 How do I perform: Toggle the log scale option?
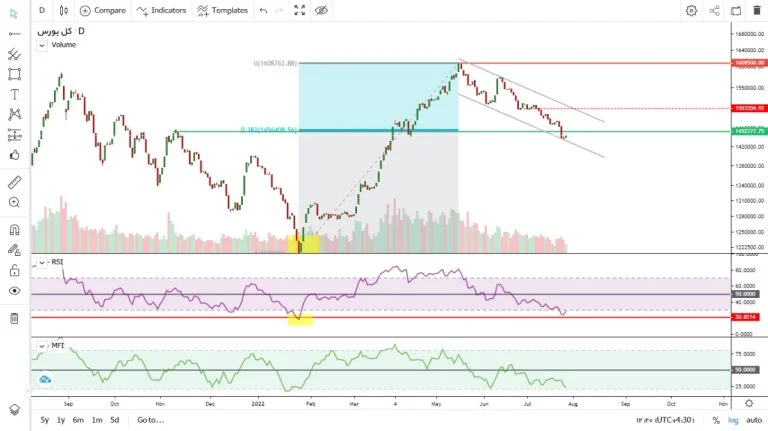[734, 420]
